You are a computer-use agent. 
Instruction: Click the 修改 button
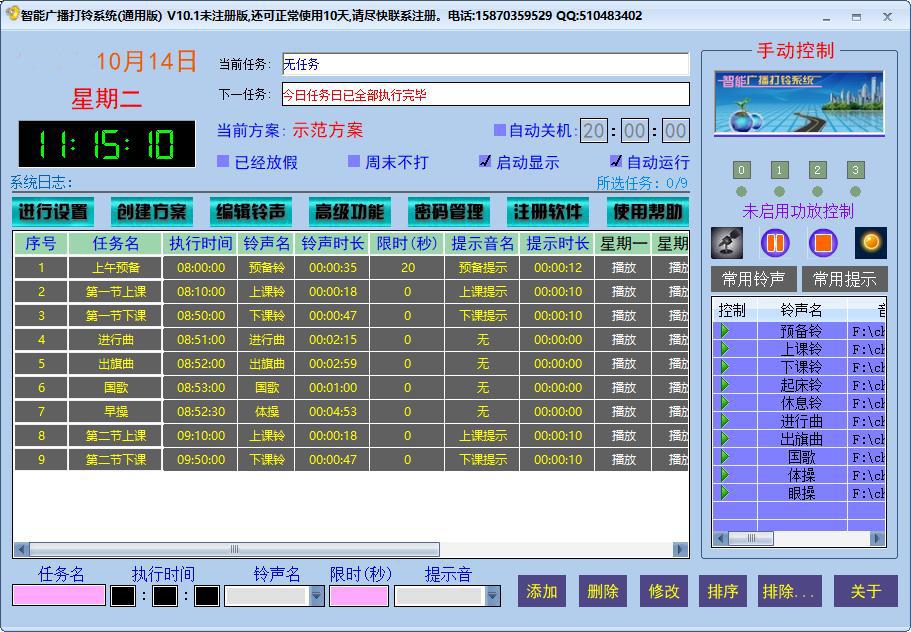click(663, 591)
